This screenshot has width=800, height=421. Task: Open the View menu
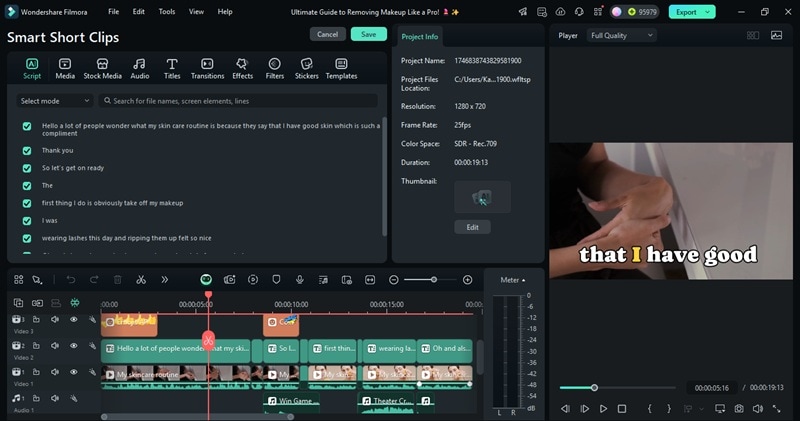[196, 11]
